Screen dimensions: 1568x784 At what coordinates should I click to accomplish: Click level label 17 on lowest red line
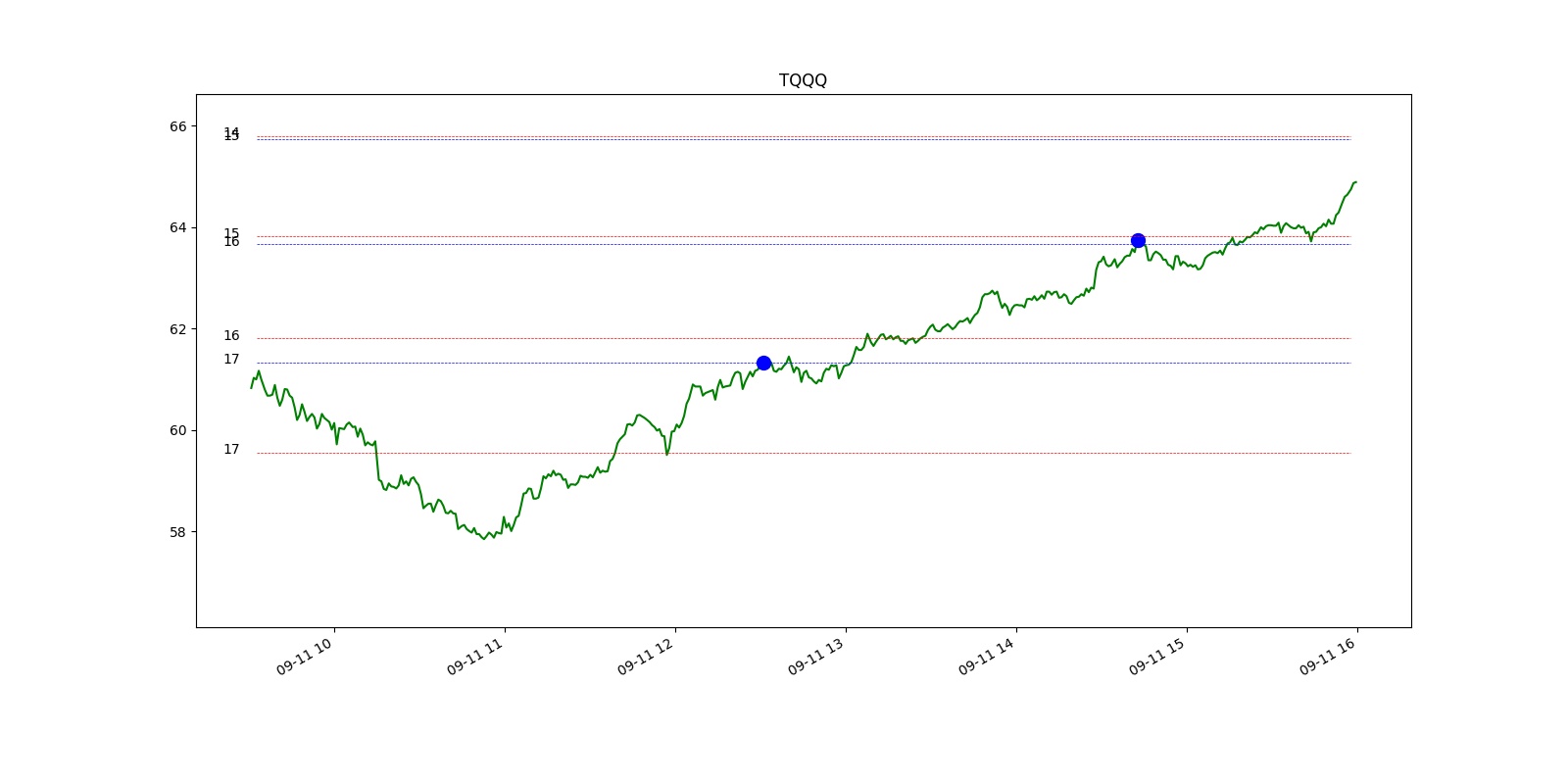231,450
